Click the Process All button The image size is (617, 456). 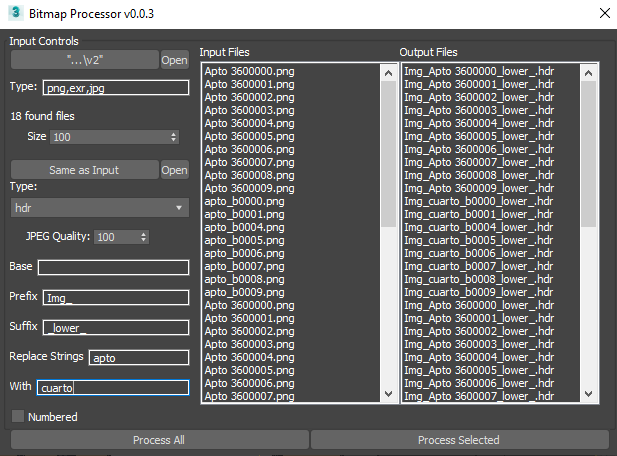coord(159,439)
